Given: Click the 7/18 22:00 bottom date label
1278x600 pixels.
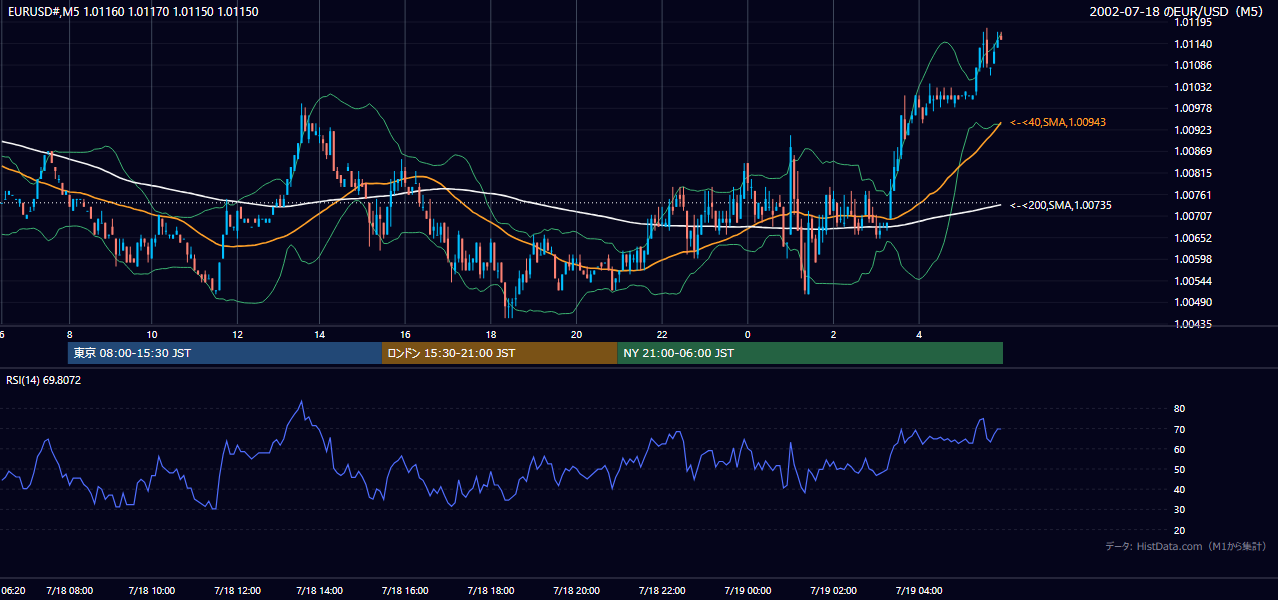Looking at the screenshot, I should coord(662,591).
